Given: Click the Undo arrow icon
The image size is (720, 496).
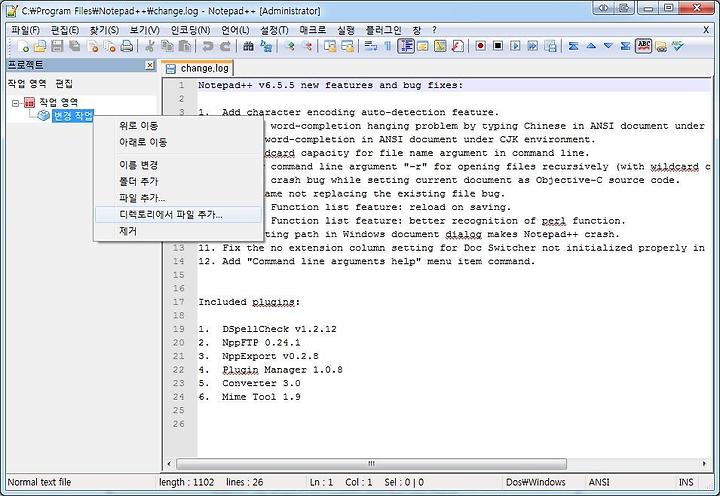Looking at the screenshot, I should (208, 46).
